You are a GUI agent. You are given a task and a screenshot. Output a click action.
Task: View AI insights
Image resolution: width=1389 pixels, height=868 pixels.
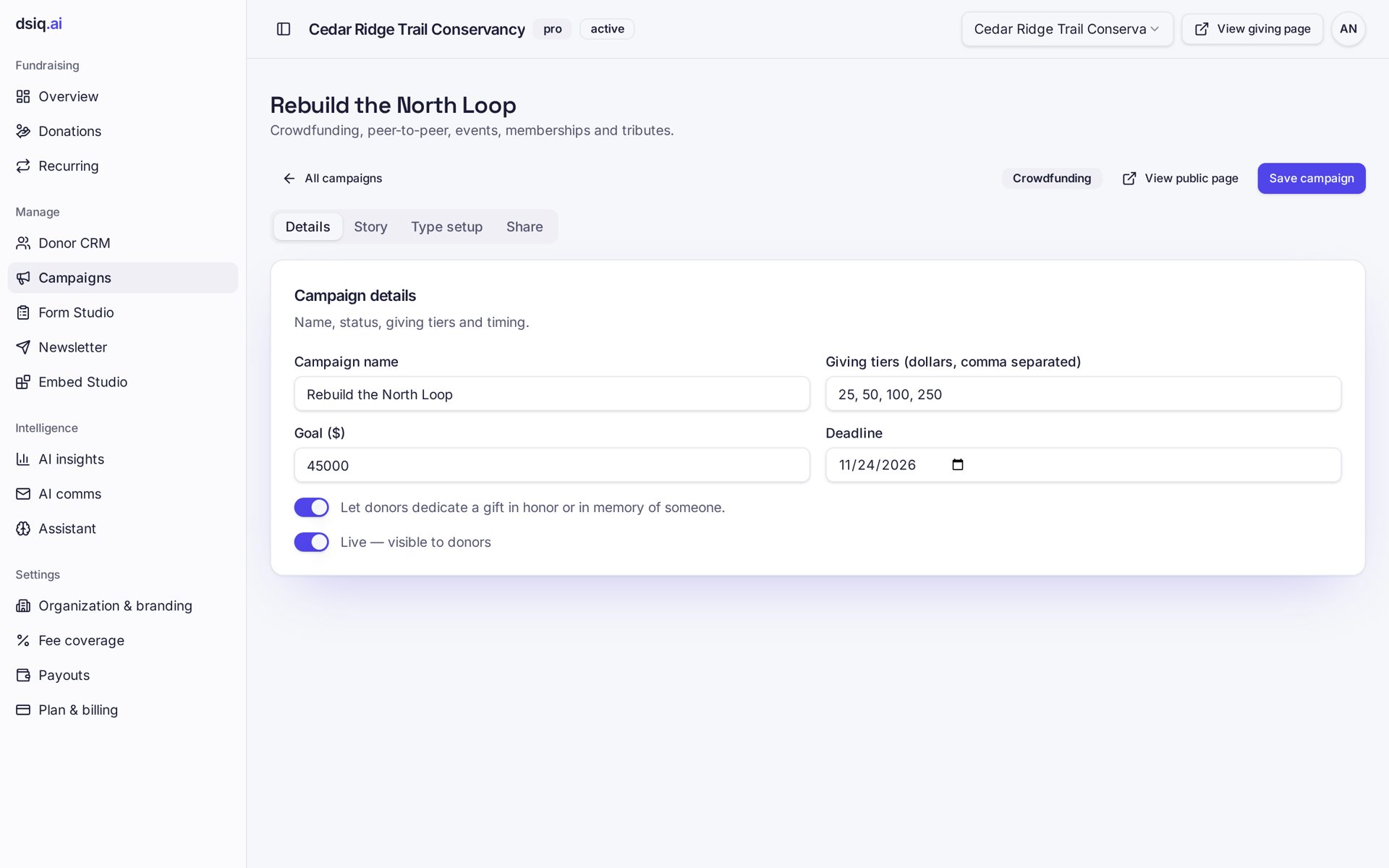point(123,459)
